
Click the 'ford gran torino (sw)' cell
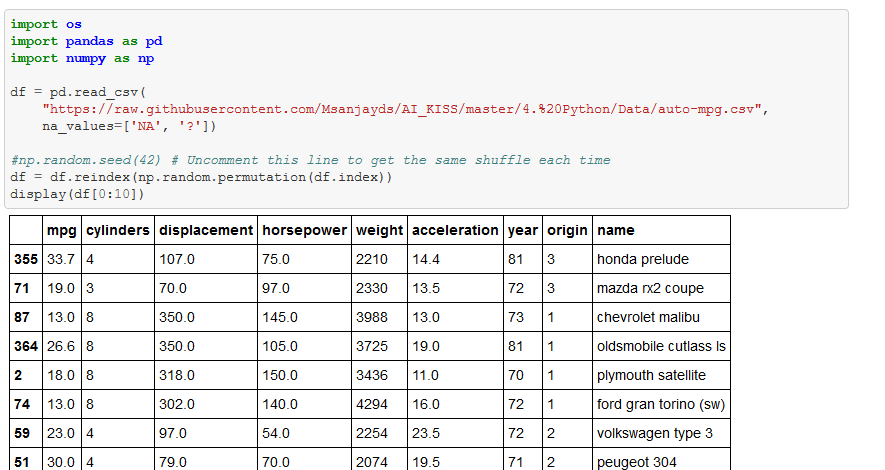pos(661,404)
